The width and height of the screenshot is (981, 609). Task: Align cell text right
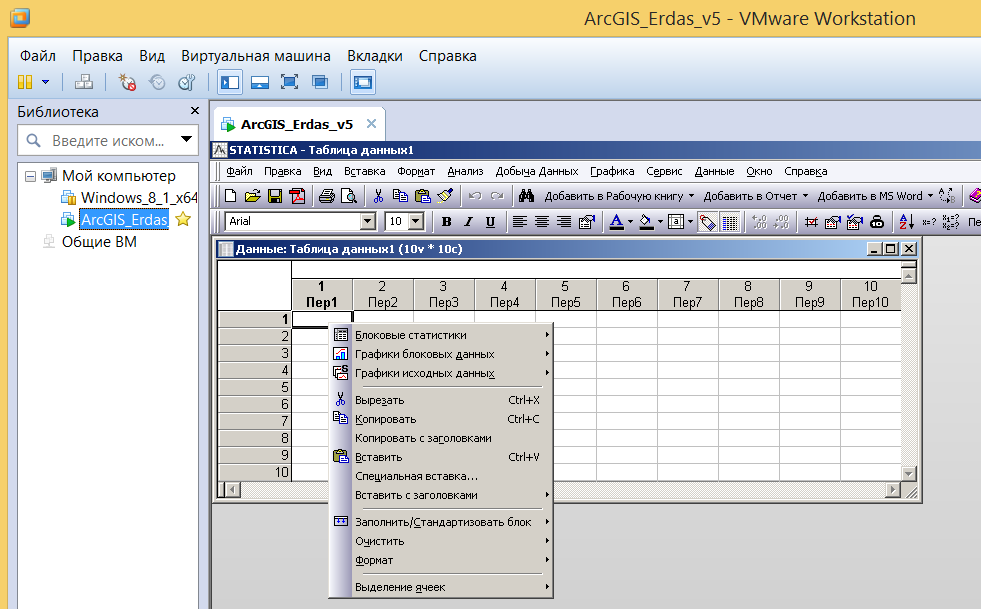[564, 222]
